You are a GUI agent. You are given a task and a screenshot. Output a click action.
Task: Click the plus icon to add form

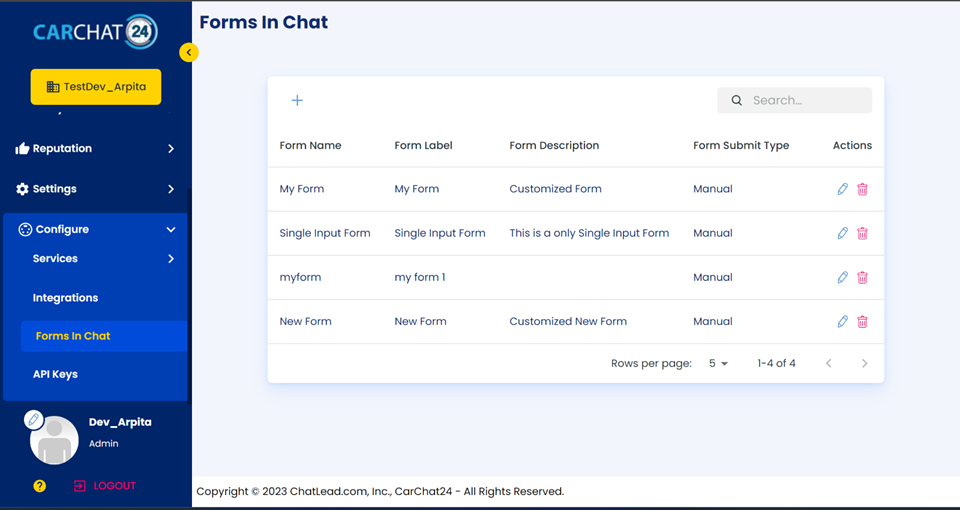(297, 100)
